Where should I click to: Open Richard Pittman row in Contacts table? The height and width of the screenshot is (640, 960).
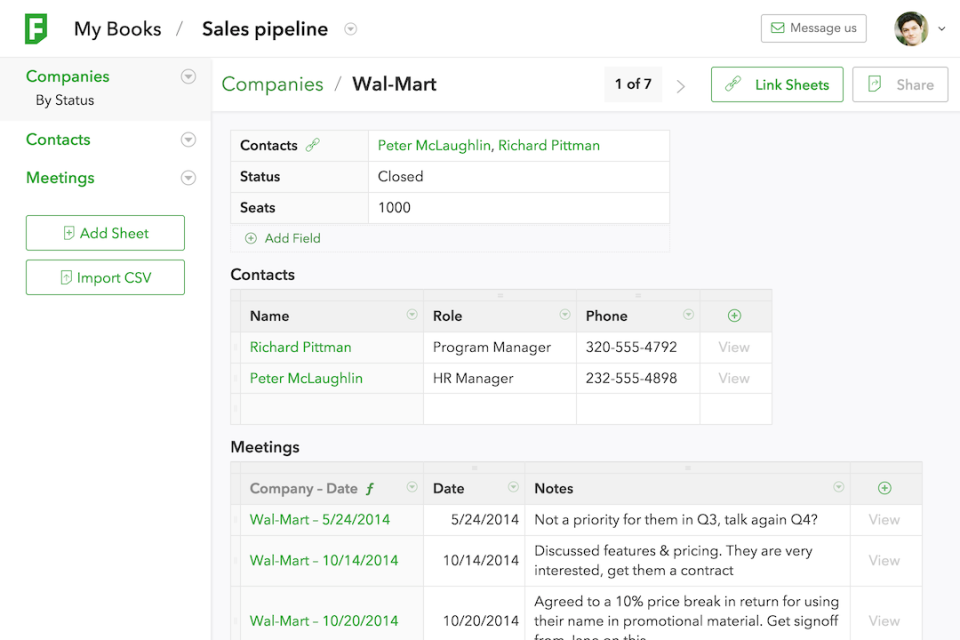[x=301, y=347]
